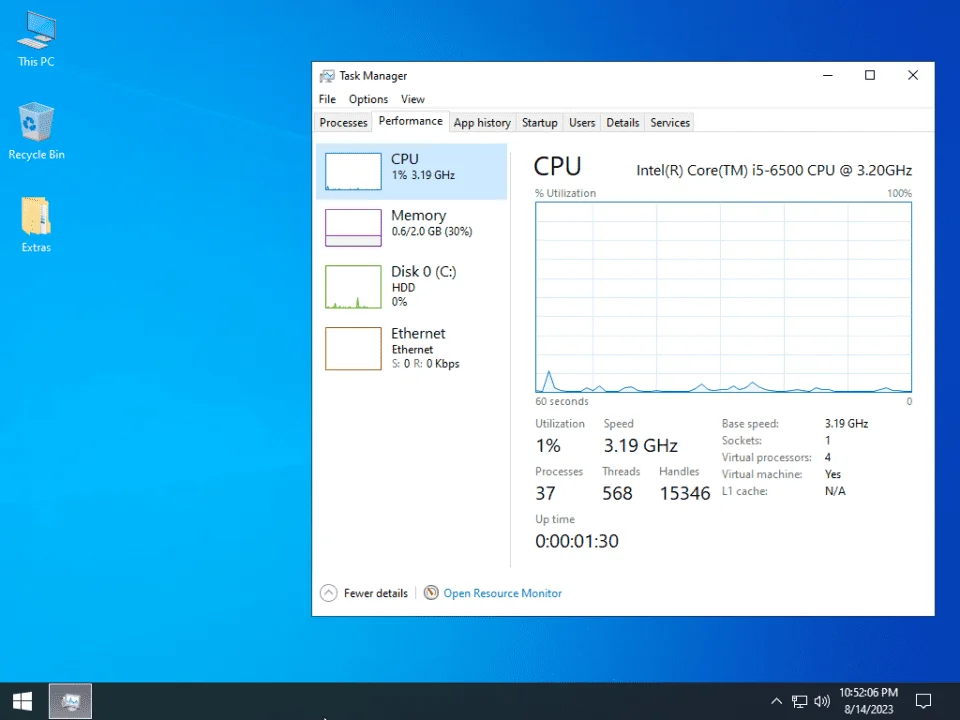The height and width of the screenshot is (720, 960).
Task: Click the Intel Core i5-6500 processor name
Action: point(774,170)
